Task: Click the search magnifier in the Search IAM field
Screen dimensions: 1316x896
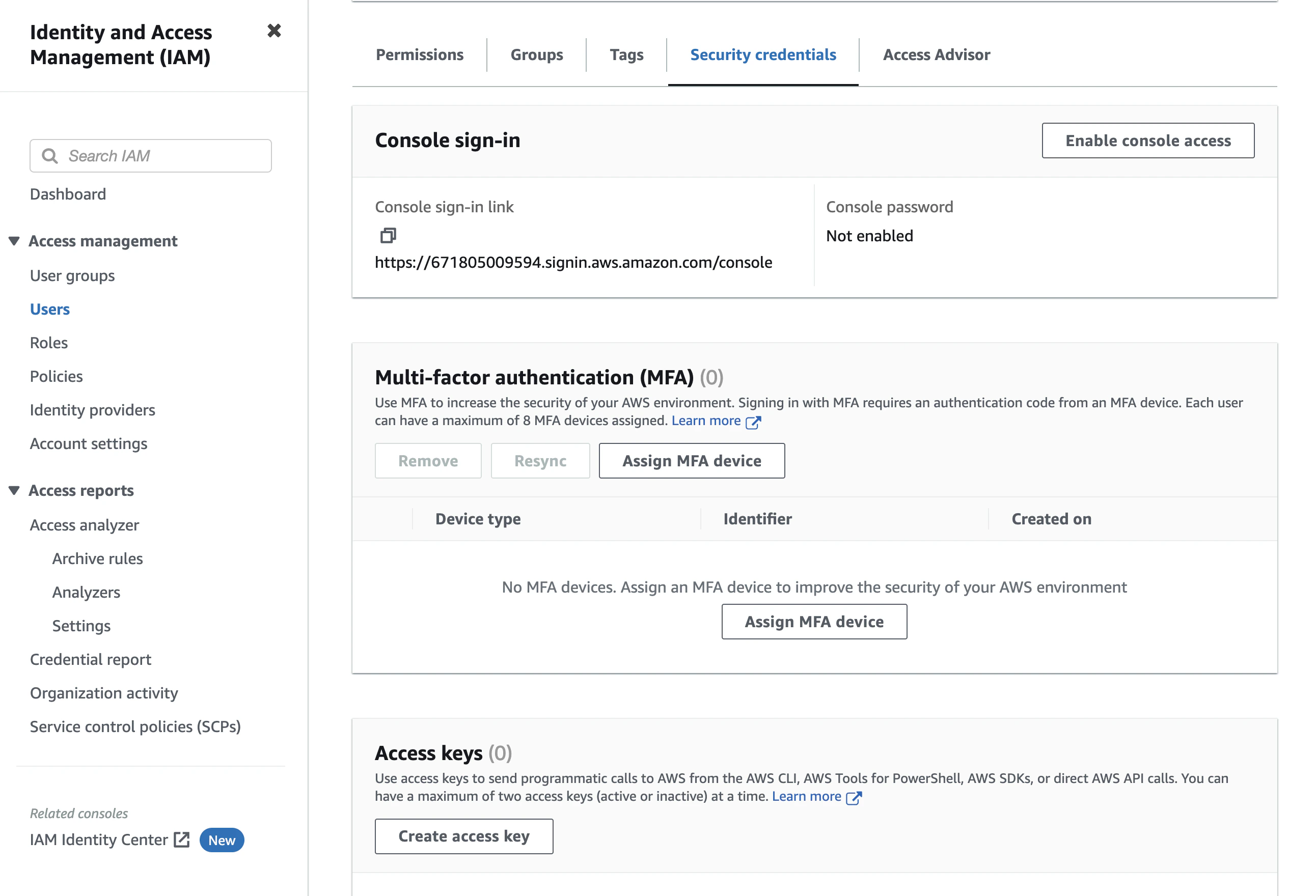Action: [50, 156]
